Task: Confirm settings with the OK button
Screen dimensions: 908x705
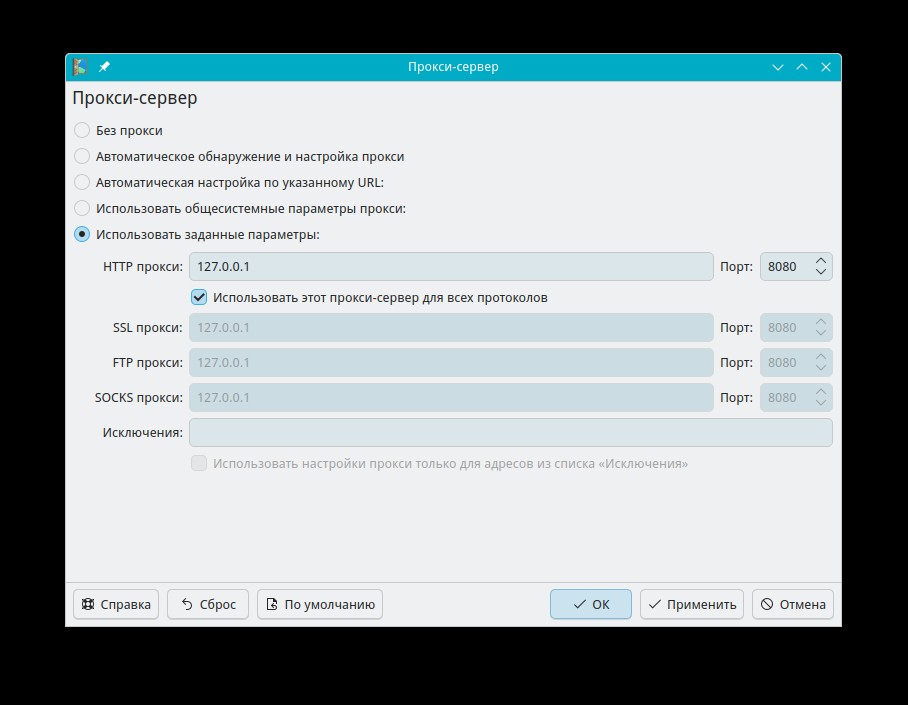Action: tap(591, 604)
